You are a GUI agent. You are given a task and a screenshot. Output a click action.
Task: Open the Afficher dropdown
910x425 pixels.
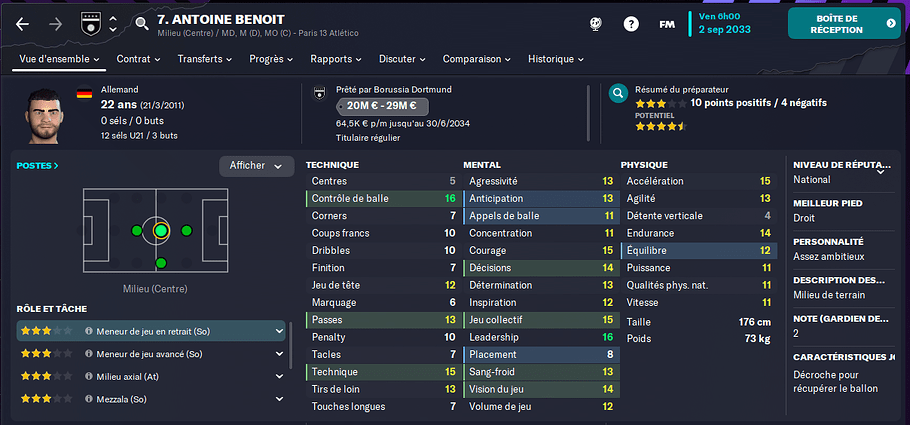(257, 166)
